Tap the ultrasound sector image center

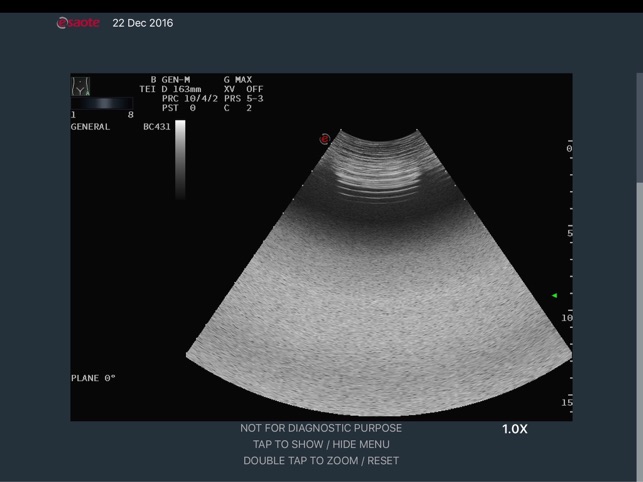(379, 271)
